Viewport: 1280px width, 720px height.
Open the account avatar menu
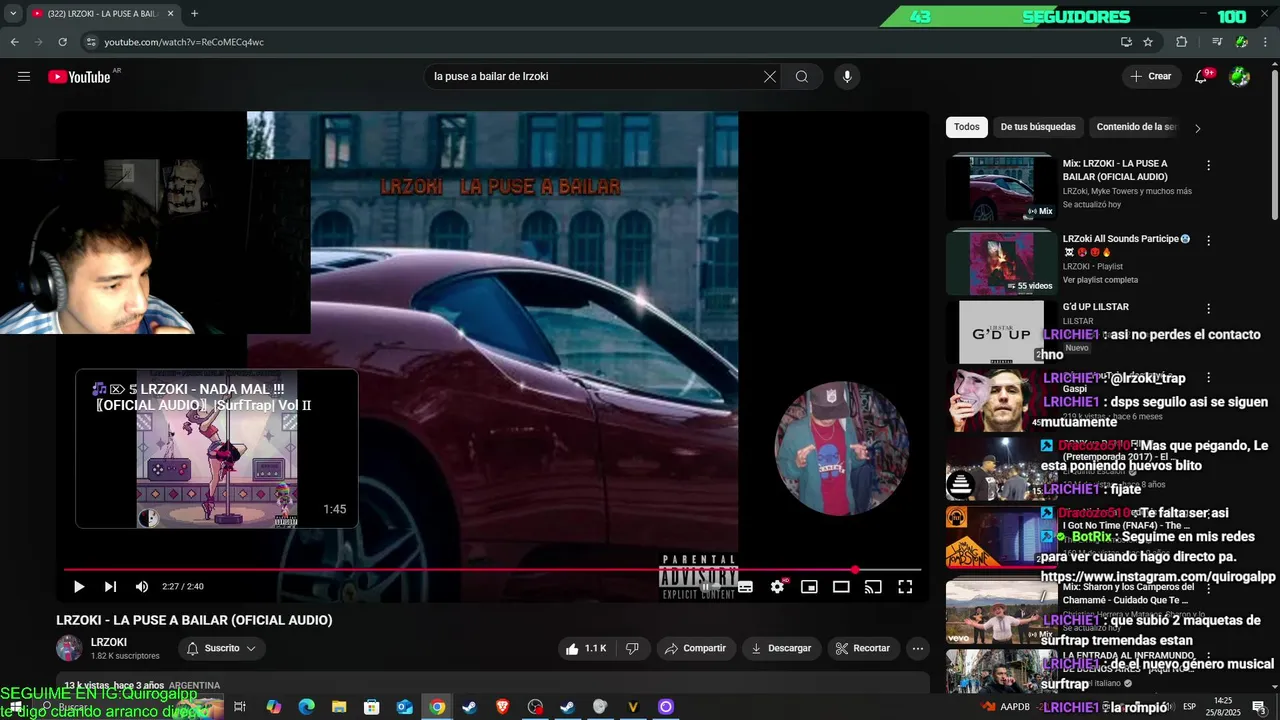coord(1240,76)
